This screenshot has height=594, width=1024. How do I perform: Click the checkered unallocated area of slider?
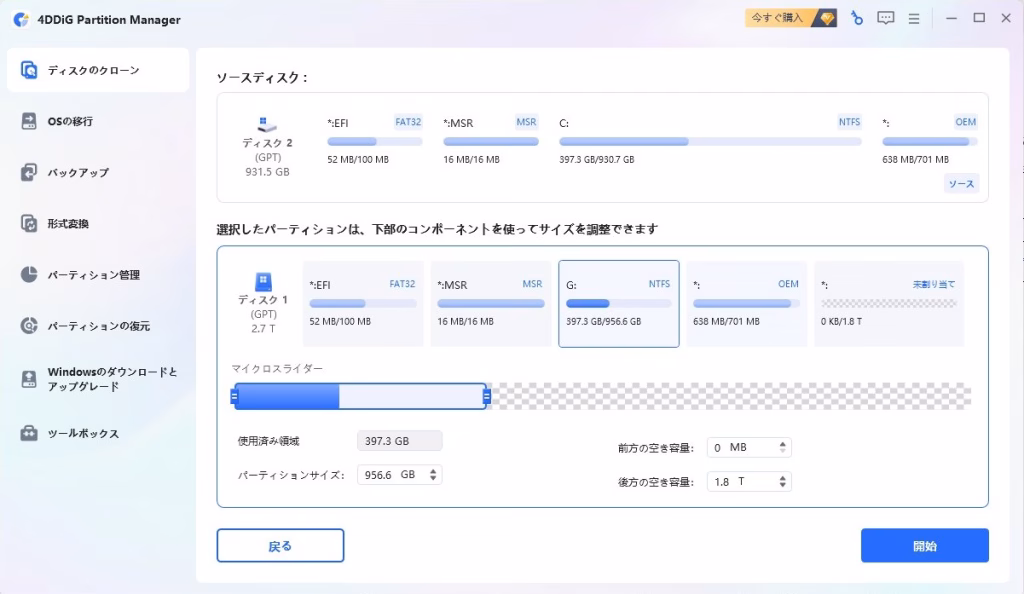(x=730, y=396)
